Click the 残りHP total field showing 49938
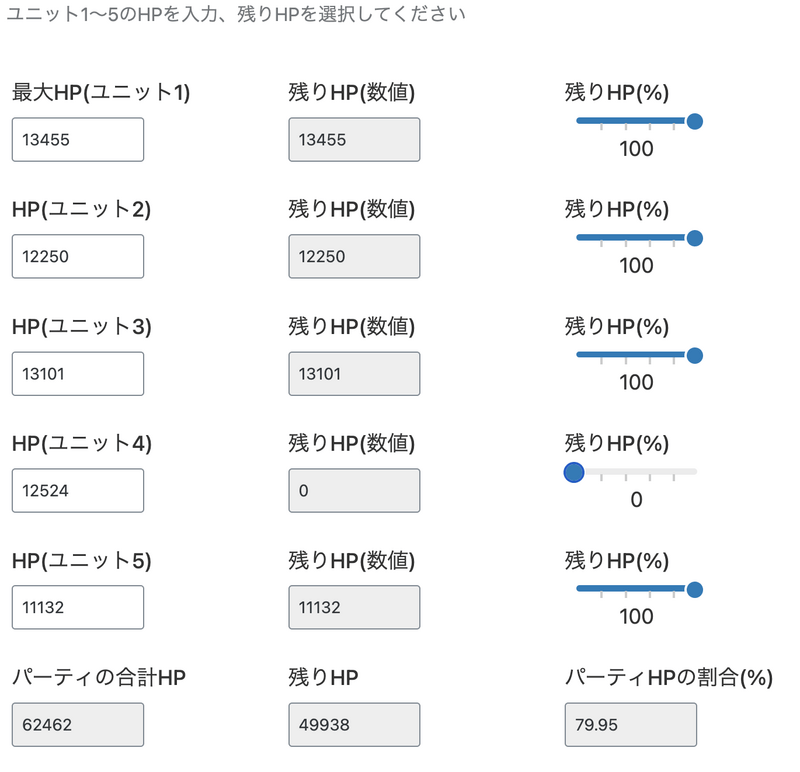This screenshot has width=800, height=772. click(354, 725)
